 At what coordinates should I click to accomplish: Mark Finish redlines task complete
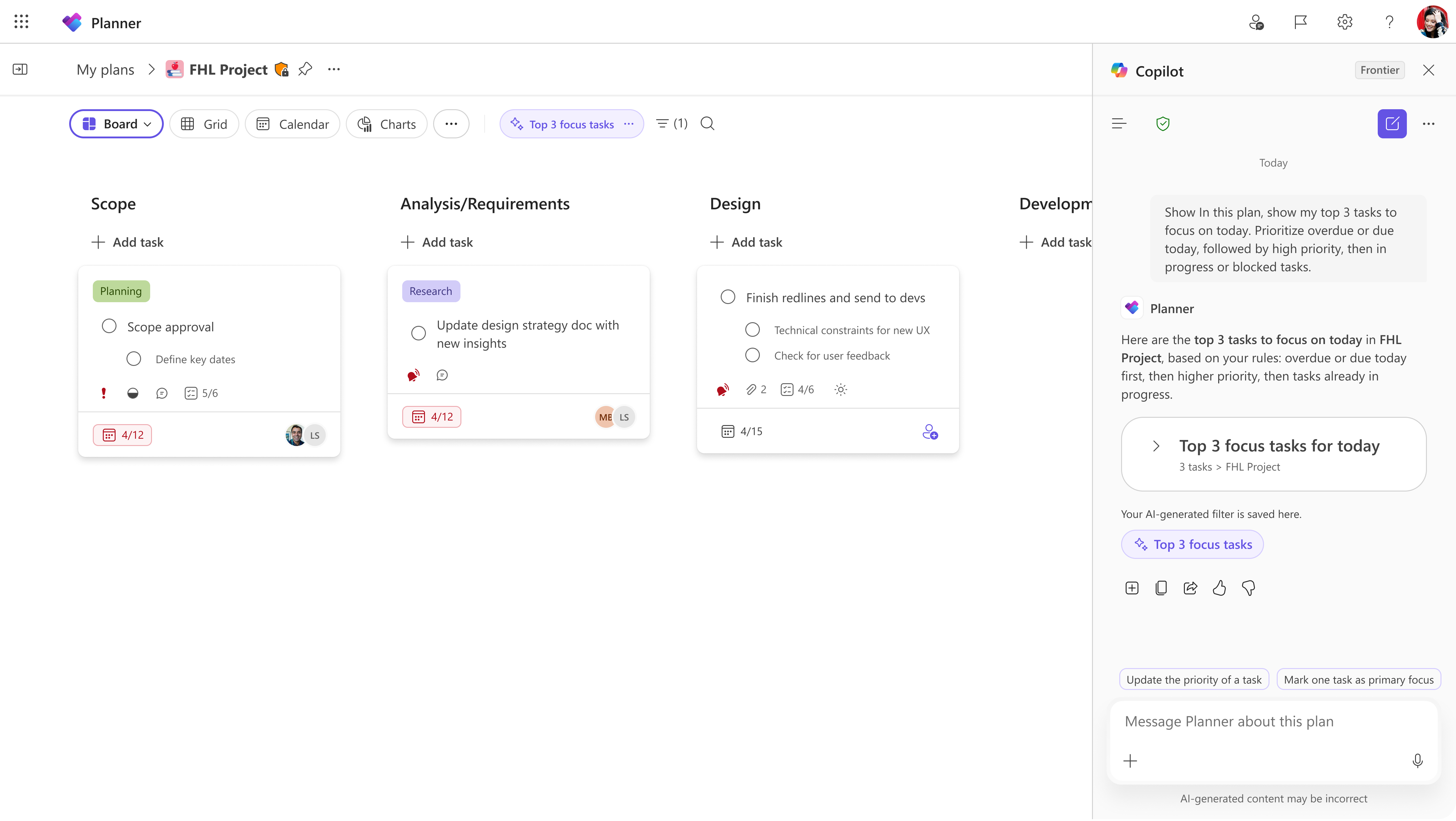pyautogui.click(x=728, y=297)
